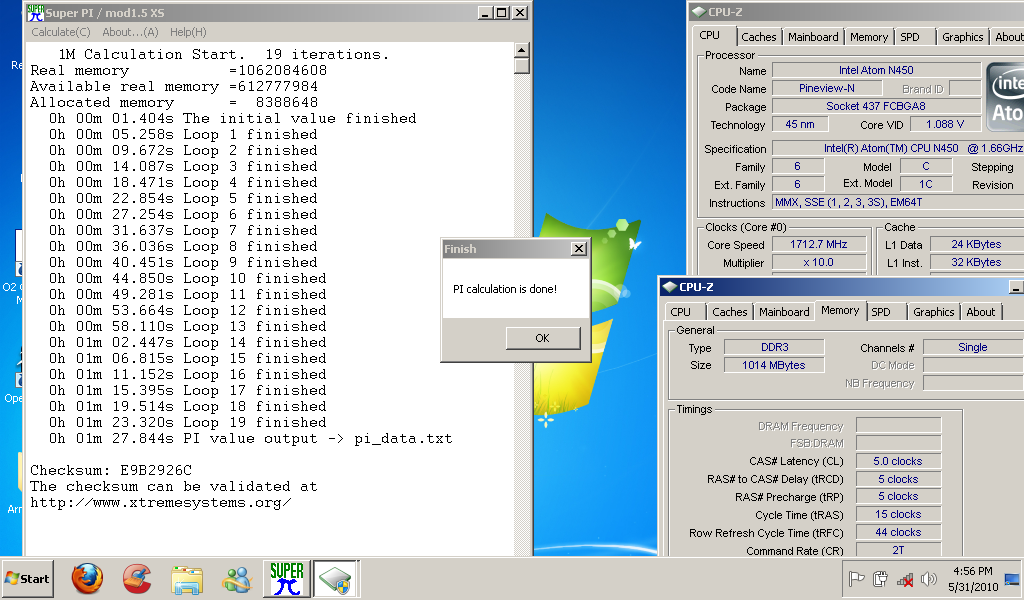
Task: Click the Super PI title bar icon
Action: tap(35, 12)
